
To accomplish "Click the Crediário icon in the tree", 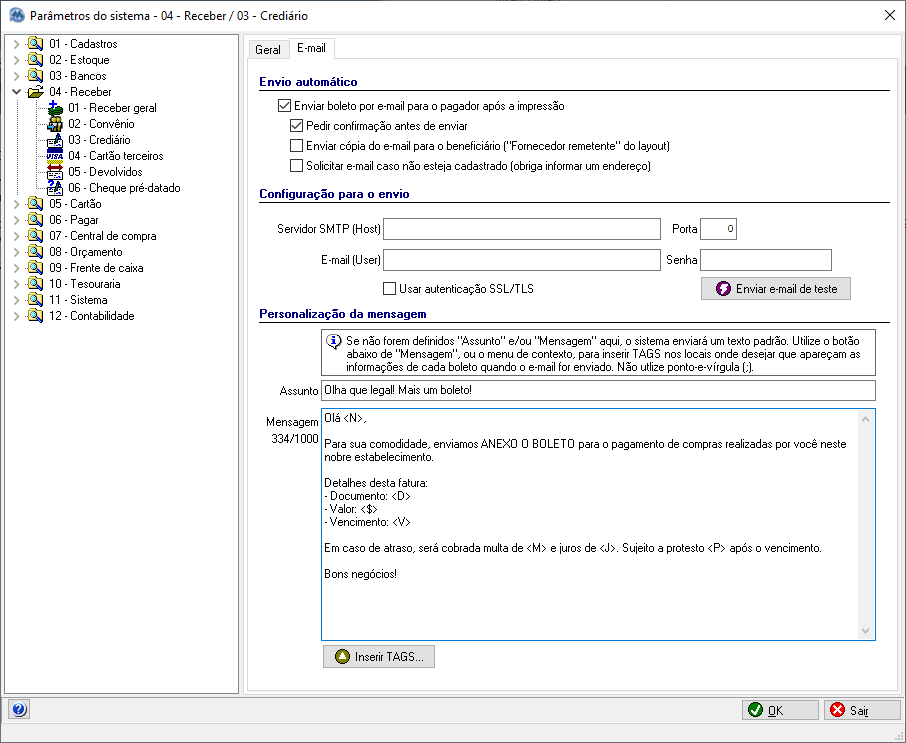I will [x=55, y=140].
